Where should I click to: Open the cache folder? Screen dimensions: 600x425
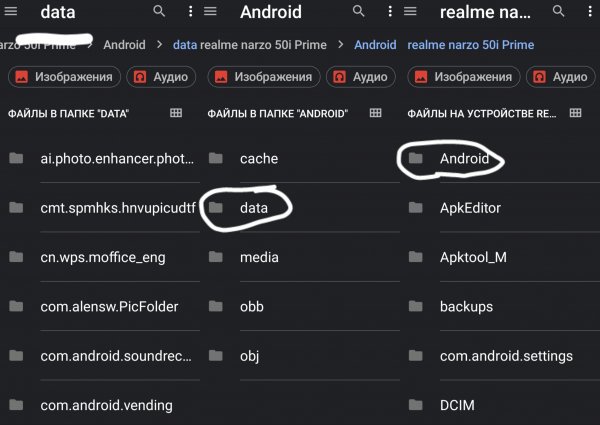click(301, 158)
